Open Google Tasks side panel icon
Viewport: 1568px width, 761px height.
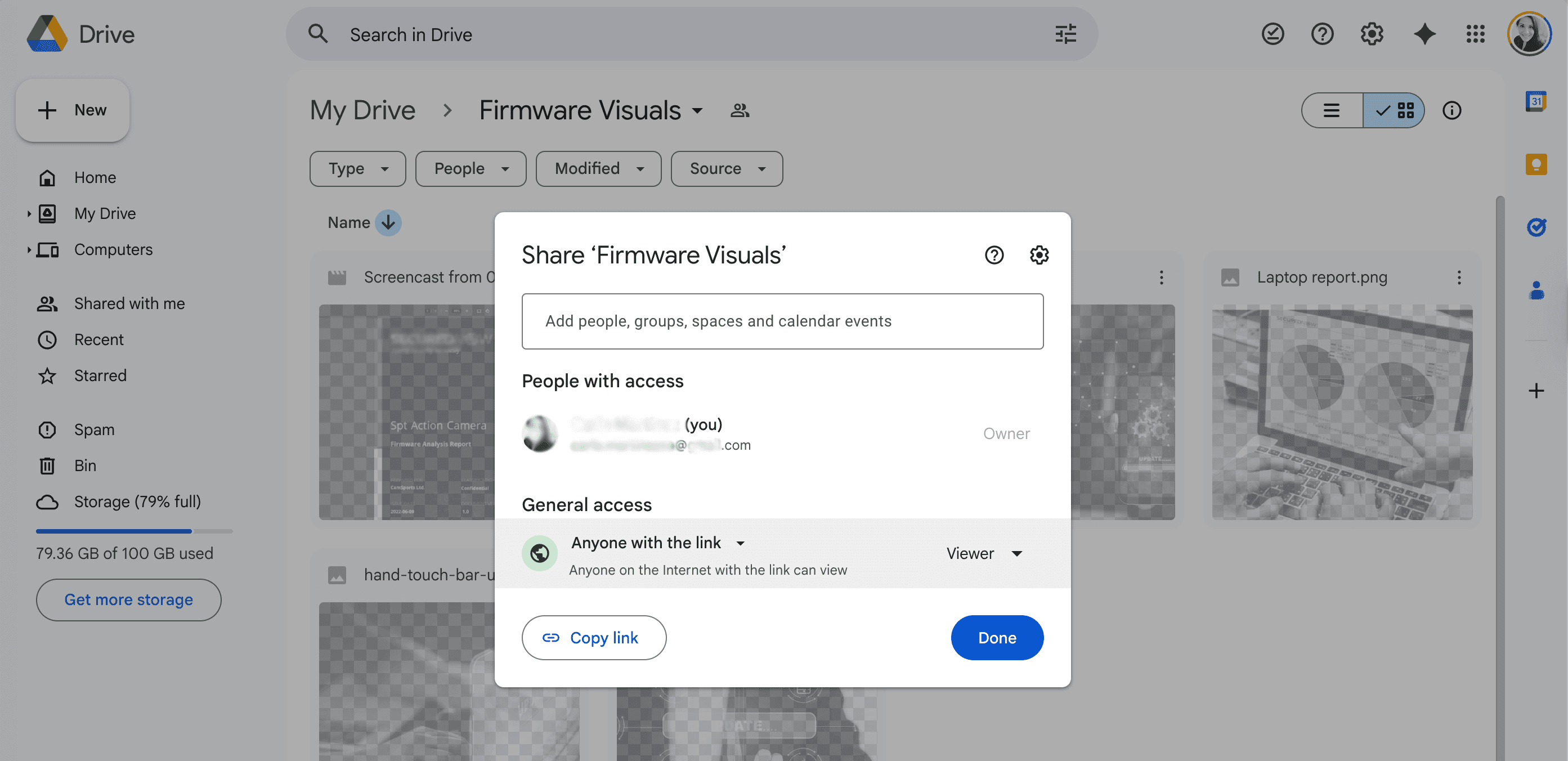[x=1535, y=227]
